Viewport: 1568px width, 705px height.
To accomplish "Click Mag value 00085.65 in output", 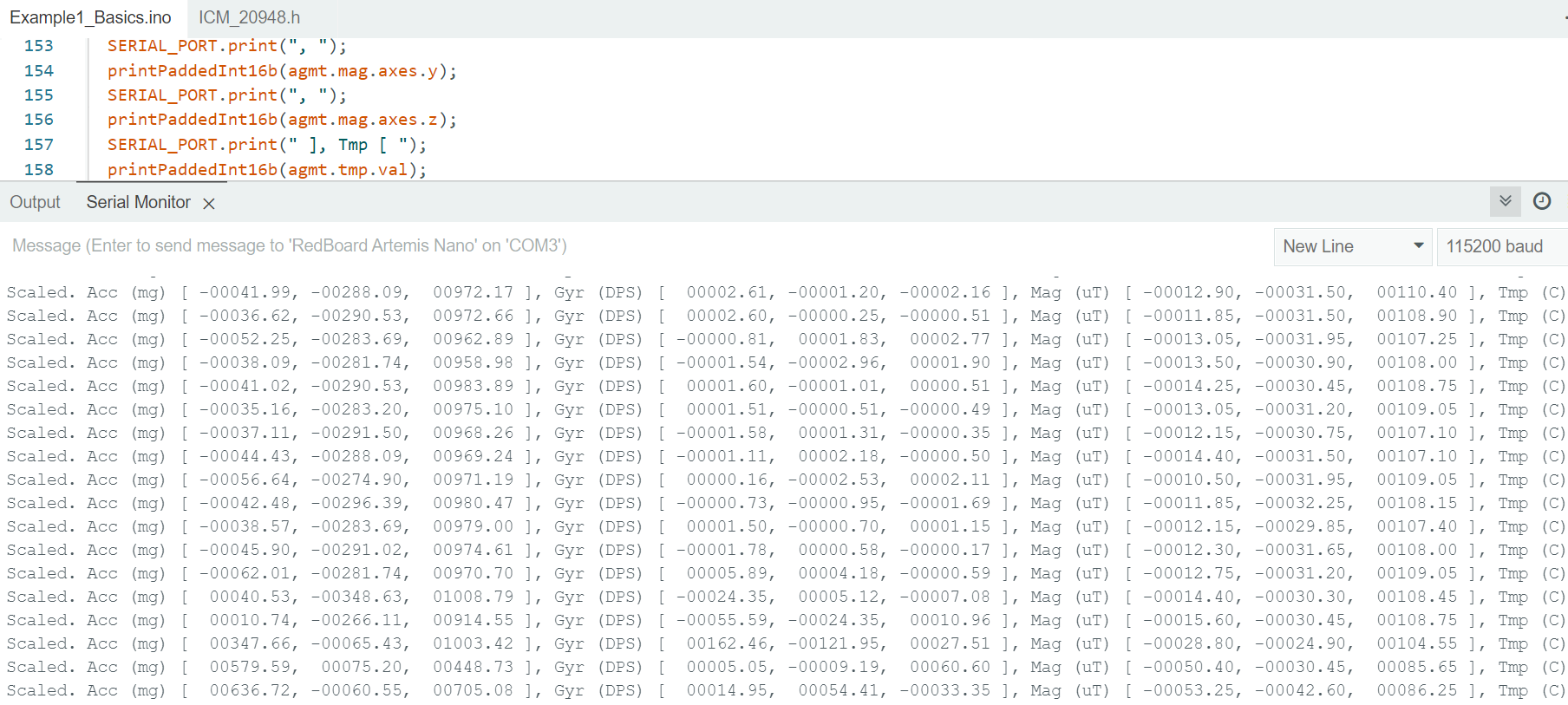I will 1417,668.
